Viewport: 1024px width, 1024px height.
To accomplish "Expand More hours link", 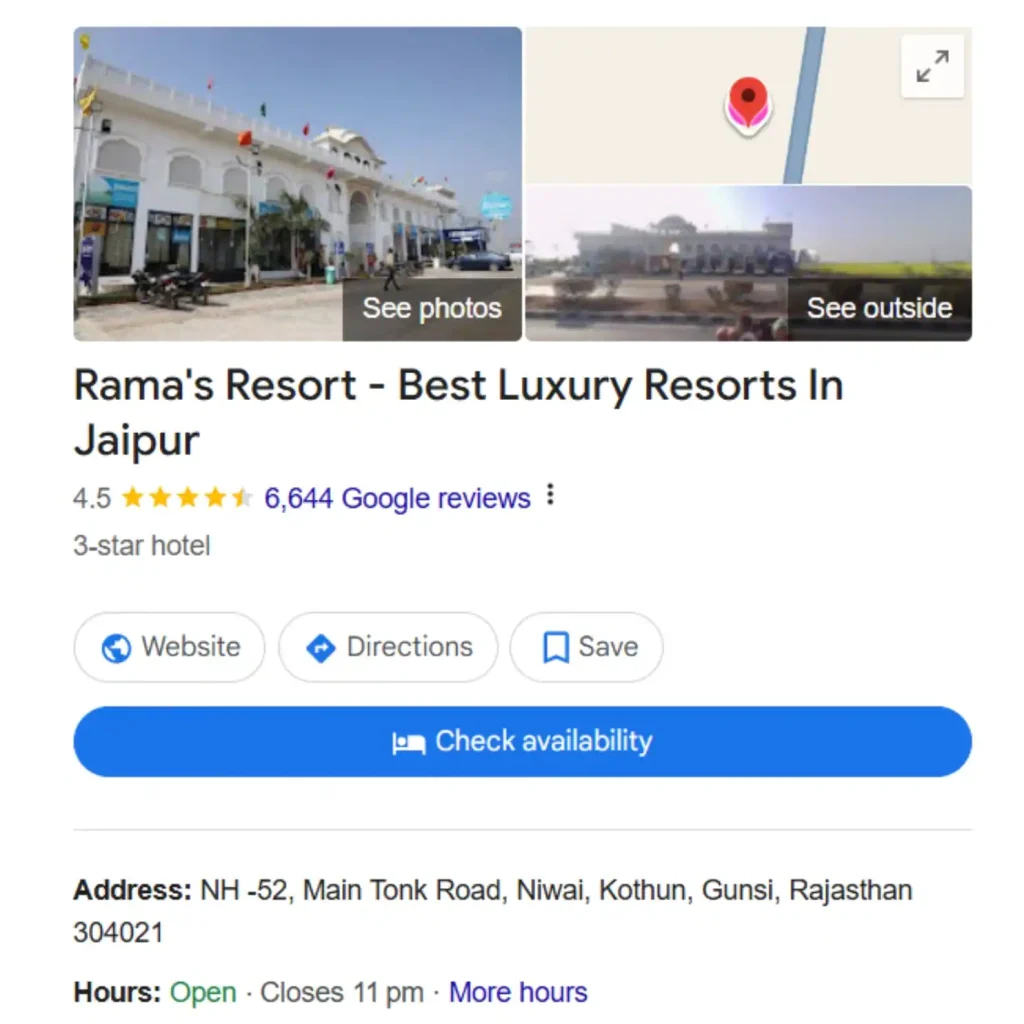I will click(518, 992).
